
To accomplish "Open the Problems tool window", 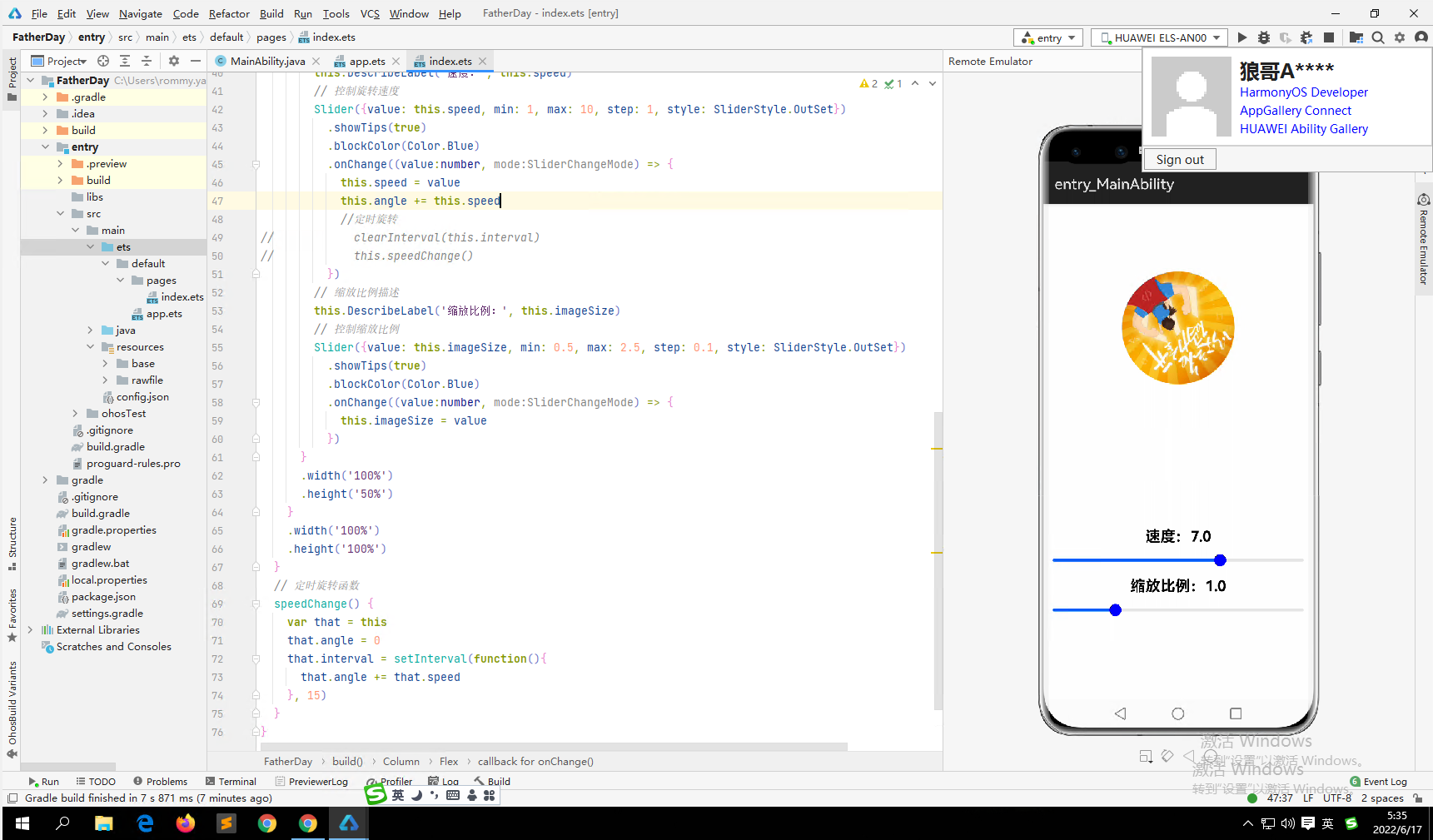I will coord(160,782).
